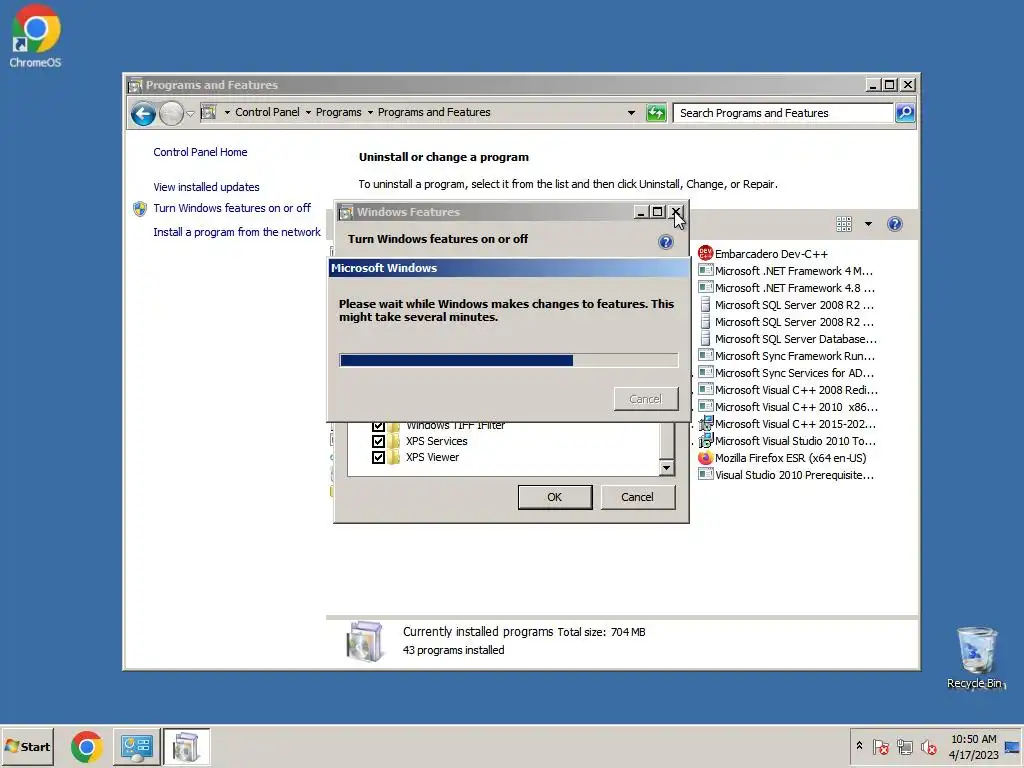Click OK in Windows Features dialog
Viewport: 1024px width, 768px height.
554,497
